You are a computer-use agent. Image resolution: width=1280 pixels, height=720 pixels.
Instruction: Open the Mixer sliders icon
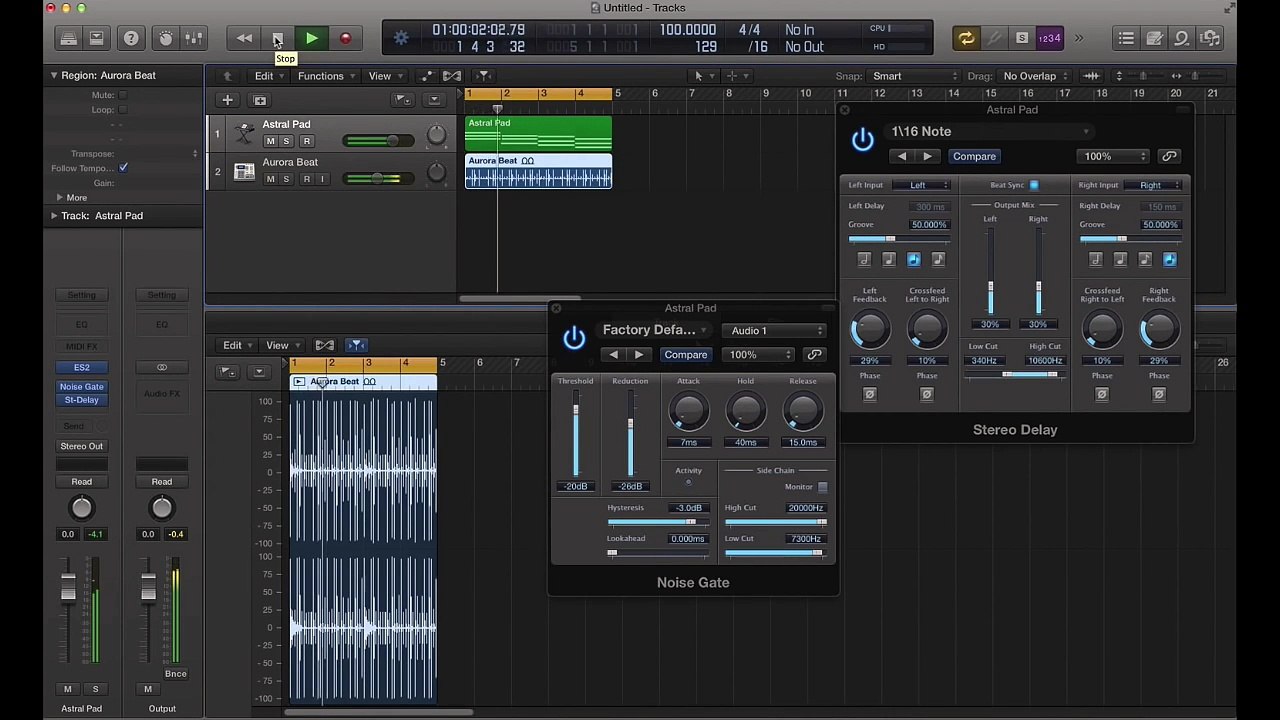194,39
